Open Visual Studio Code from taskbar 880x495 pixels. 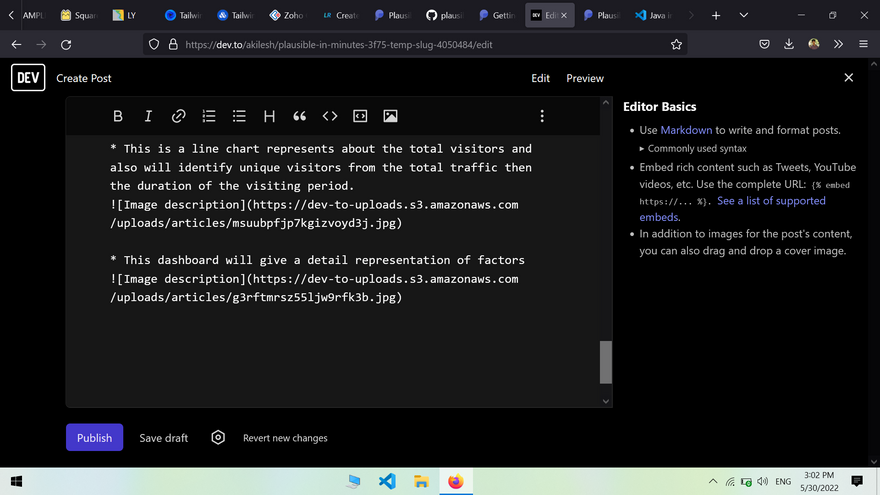pos(387,481)
